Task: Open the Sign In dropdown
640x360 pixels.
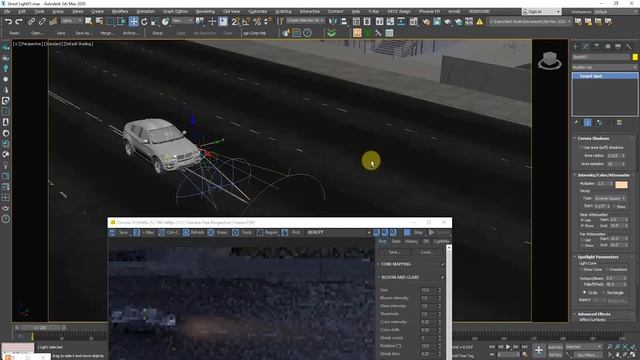Action: [x=542, y=12]
